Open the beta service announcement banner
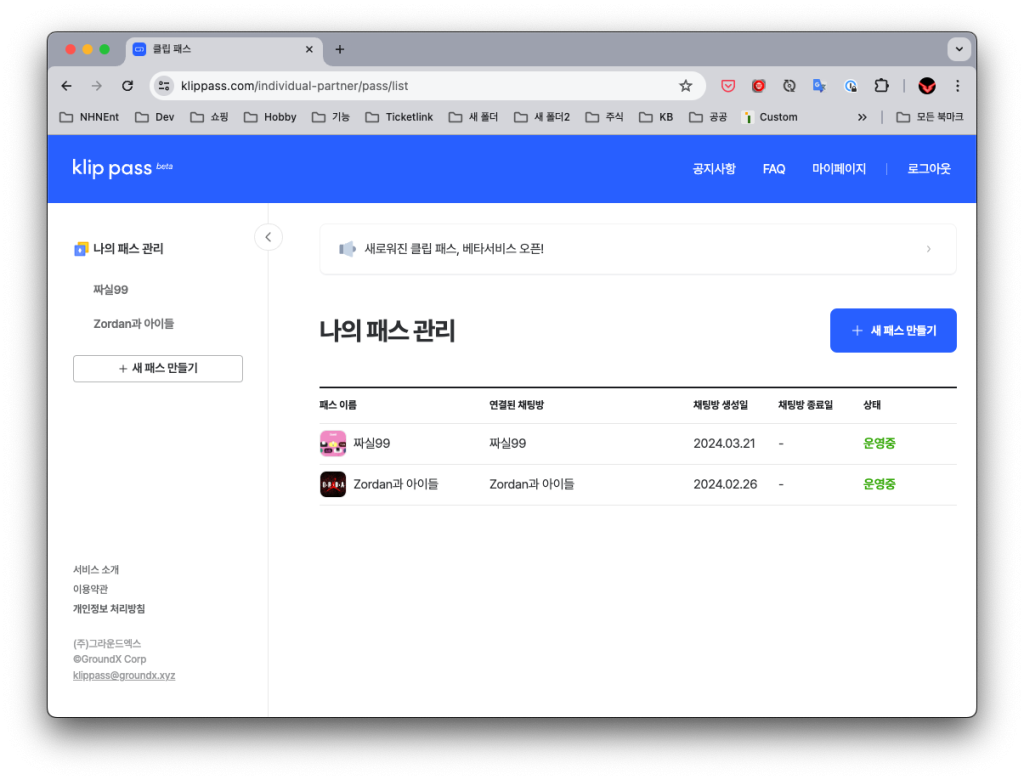This screenshot has height=780, width=1024. point(637,249)
